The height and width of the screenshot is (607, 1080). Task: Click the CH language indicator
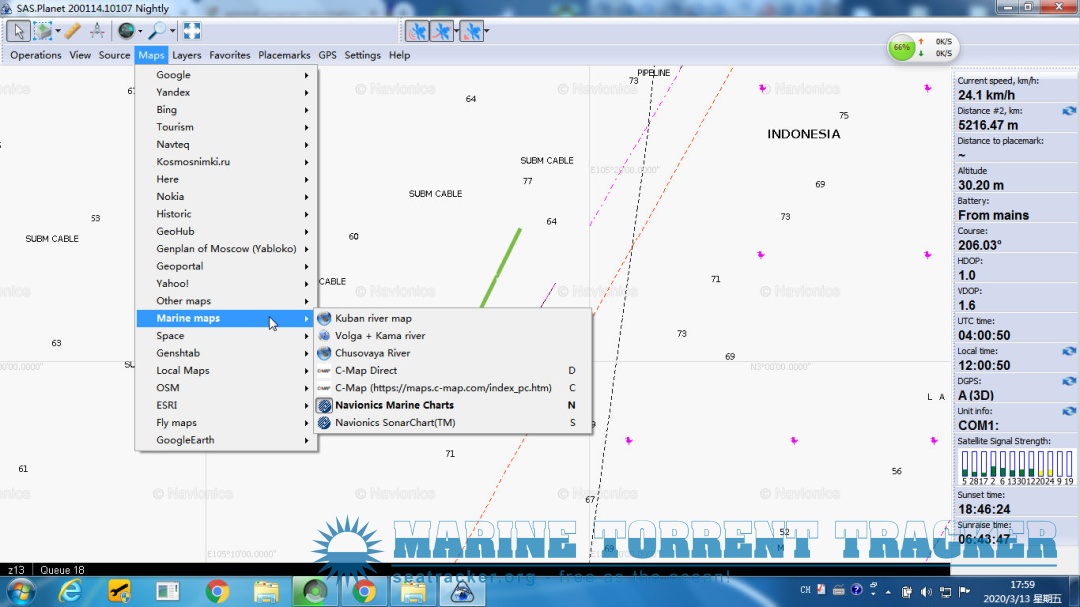pyautogui.click(x=805, y=590)
